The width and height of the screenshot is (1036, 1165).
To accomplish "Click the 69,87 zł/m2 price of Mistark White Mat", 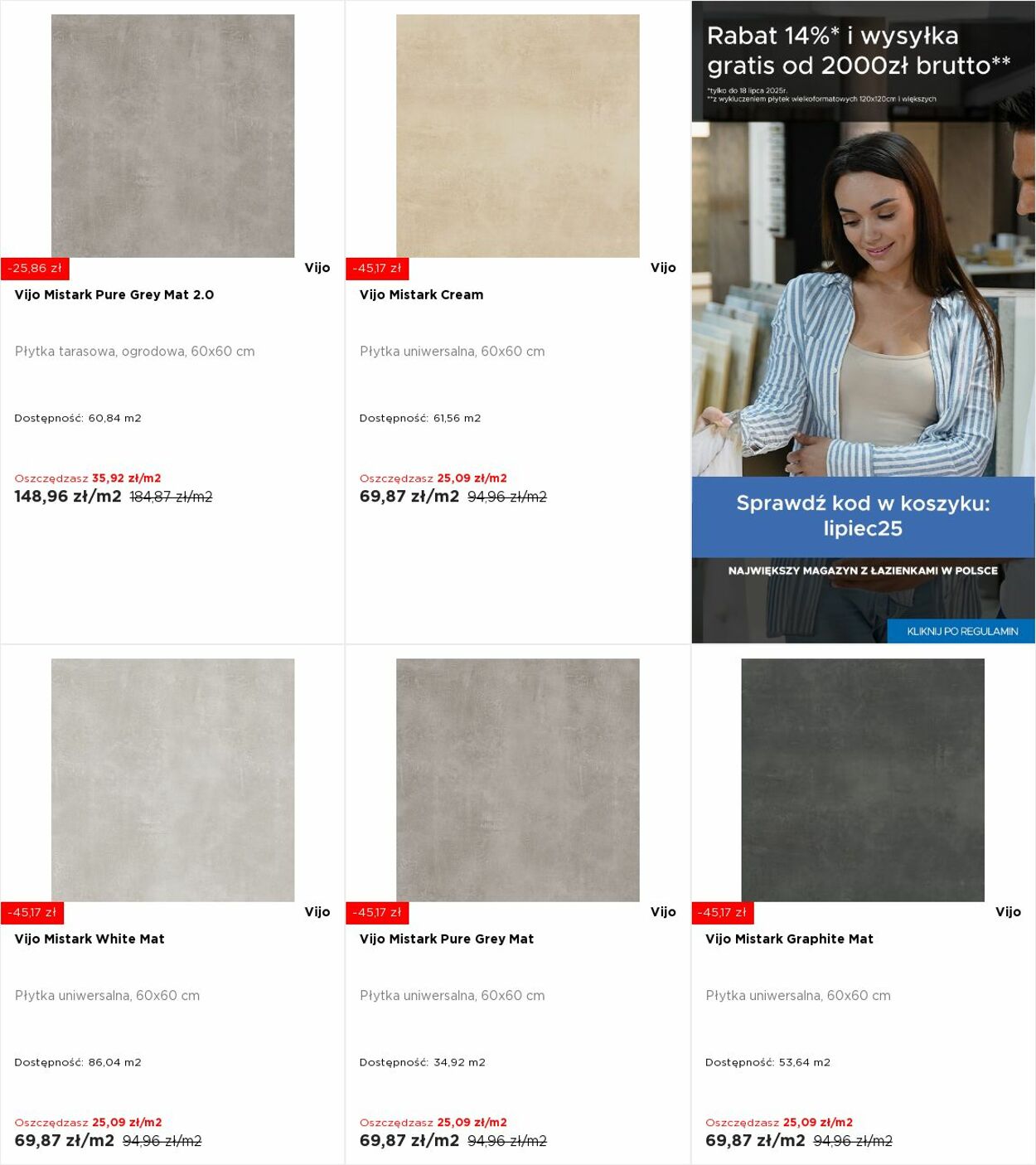I will pos(65,1141).
